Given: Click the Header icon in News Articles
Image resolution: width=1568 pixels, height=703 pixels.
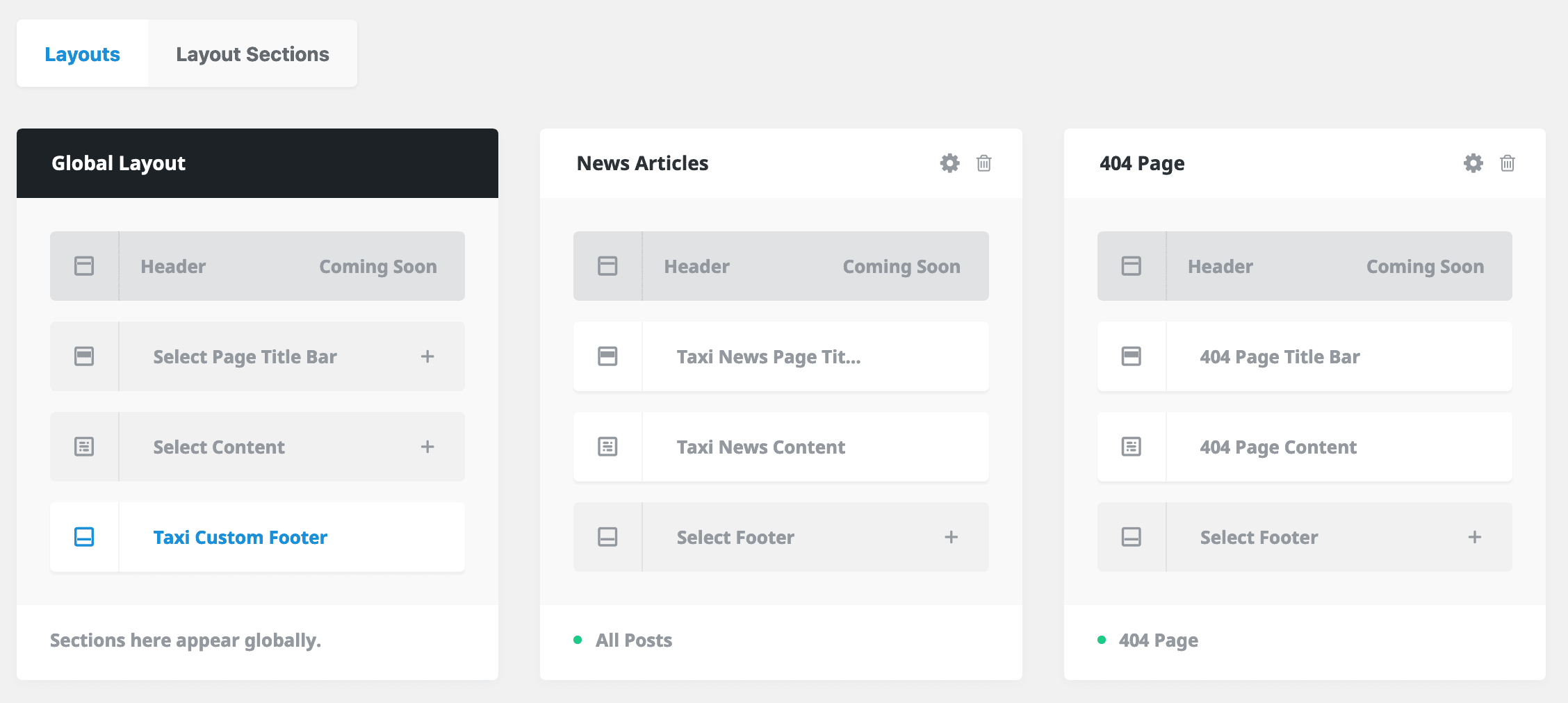Looking at the screenshot, I should (607, 266).
